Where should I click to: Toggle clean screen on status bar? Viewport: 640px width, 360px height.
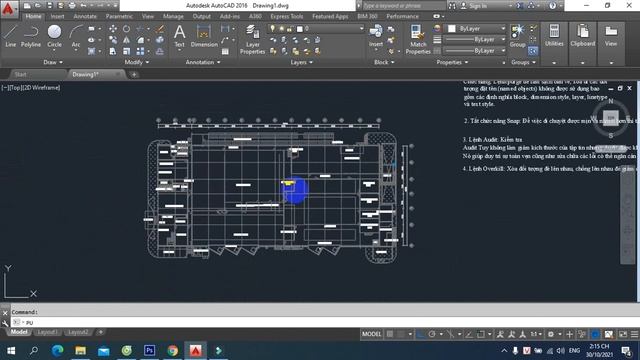click(623, 334)
